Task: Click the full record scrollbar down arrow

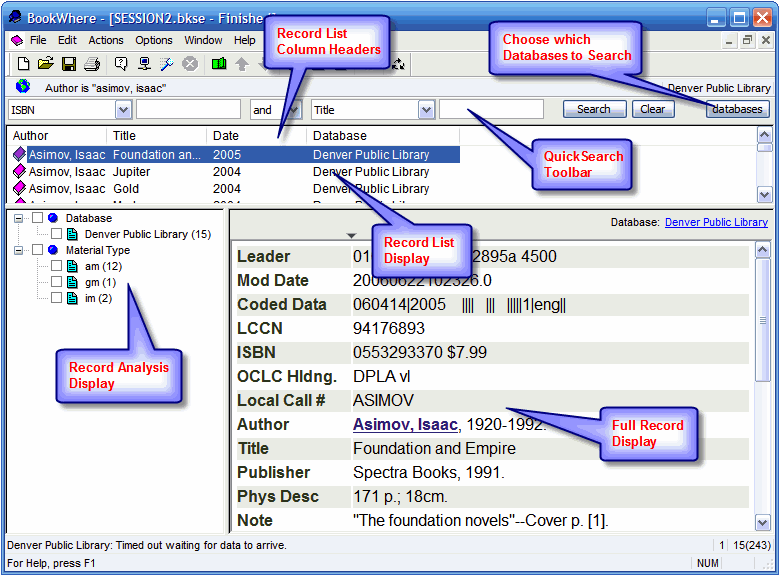Action: [762, 522]
